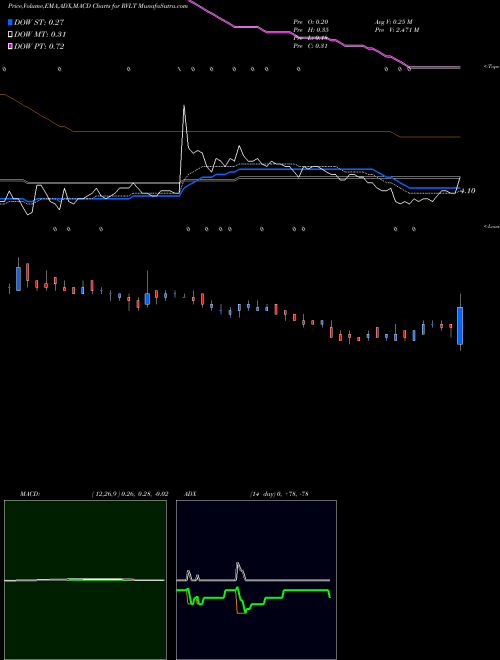This screenshot has height=660, width=500.
Task: Select the 'DOW MT: 0.31' legend label
Action: [40, 35]
